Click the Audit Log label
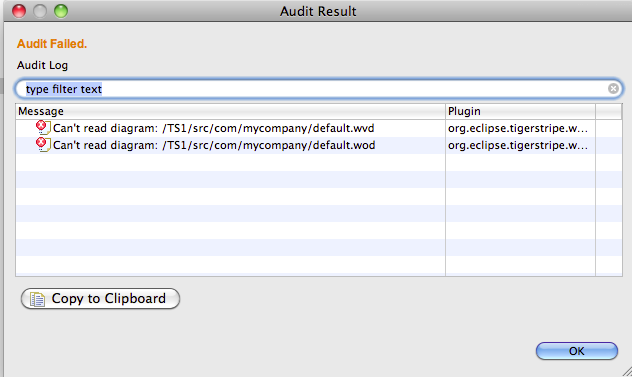The height and width of the screenshot is (377, 632). pos(42,65)
